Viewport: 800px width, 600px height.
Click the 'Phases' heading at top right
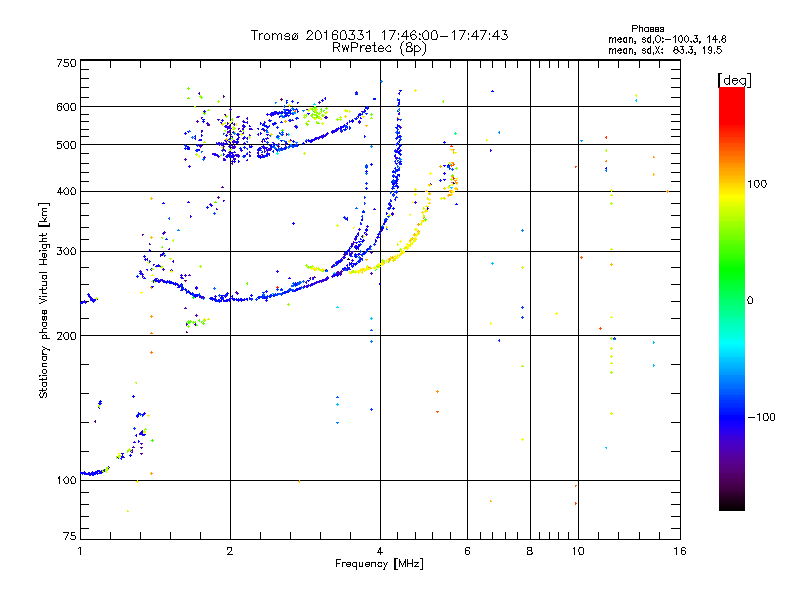click(647, 29)
